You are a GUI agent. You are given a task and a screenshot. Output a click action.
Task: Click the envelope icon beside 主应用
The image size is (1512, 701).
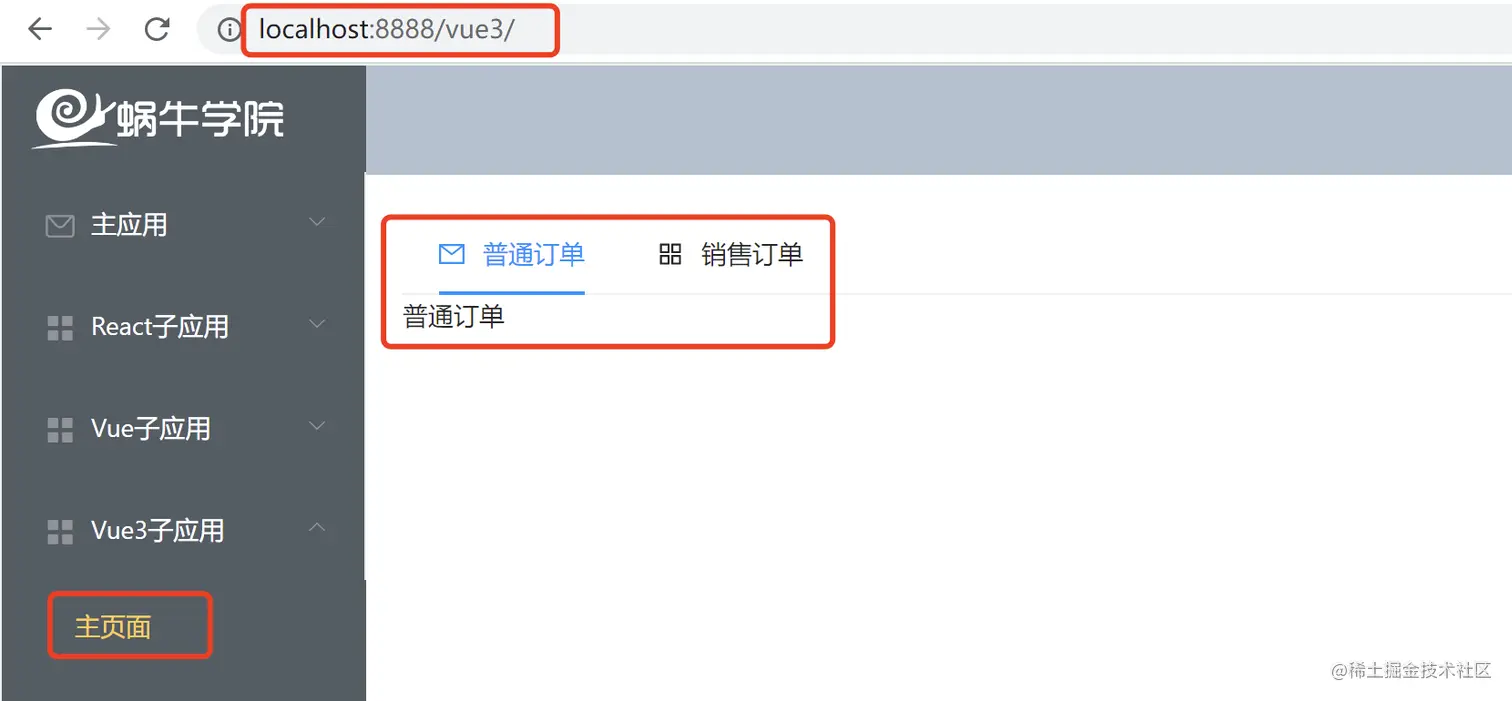pos(60,226)
